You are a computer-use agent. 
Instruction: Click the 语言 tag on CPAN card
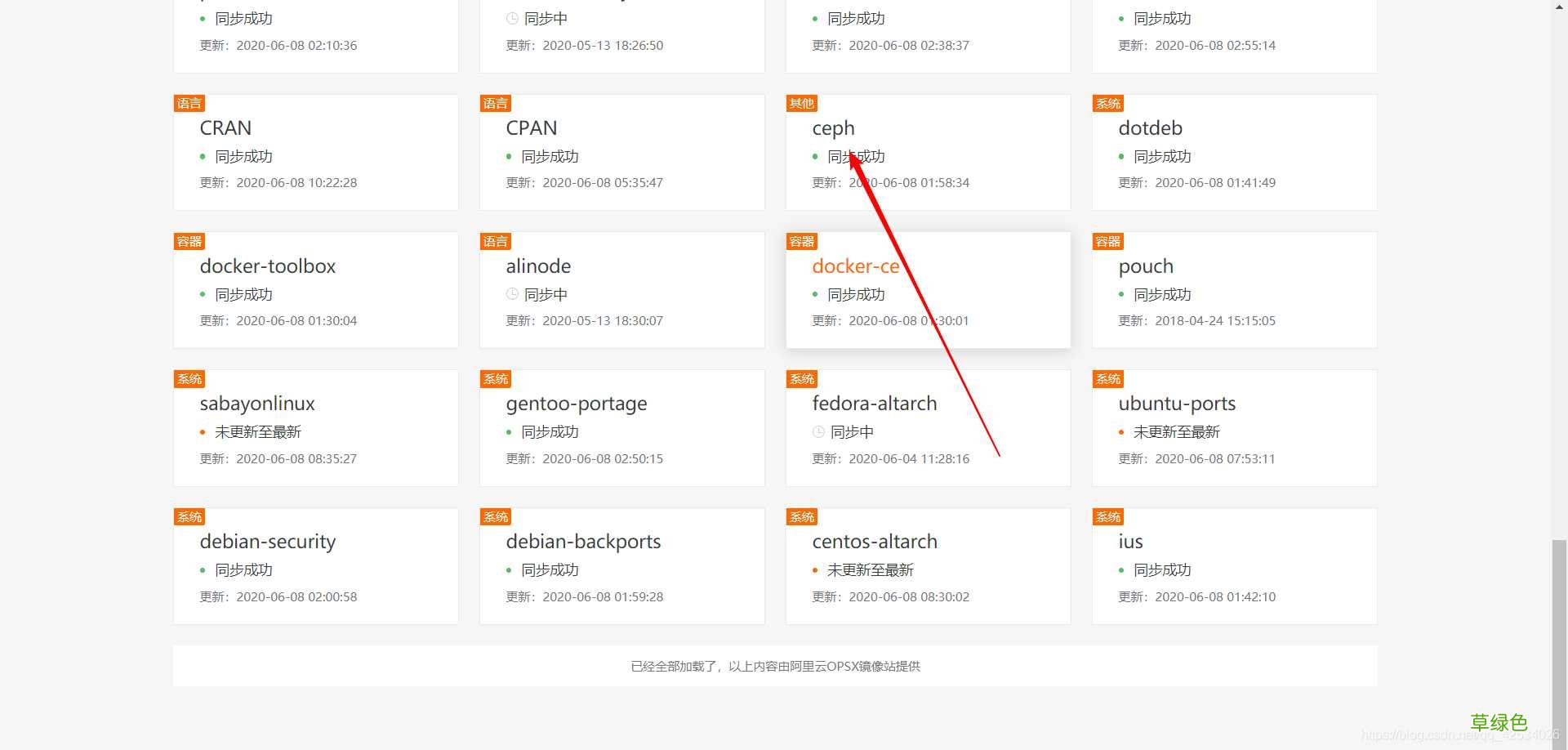[x=496, y=103]
